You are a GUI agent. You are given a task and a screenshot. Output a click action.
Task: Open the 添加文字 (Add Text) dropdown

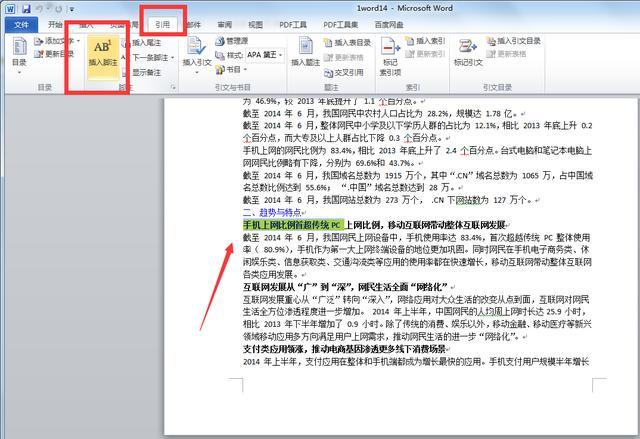57,41
